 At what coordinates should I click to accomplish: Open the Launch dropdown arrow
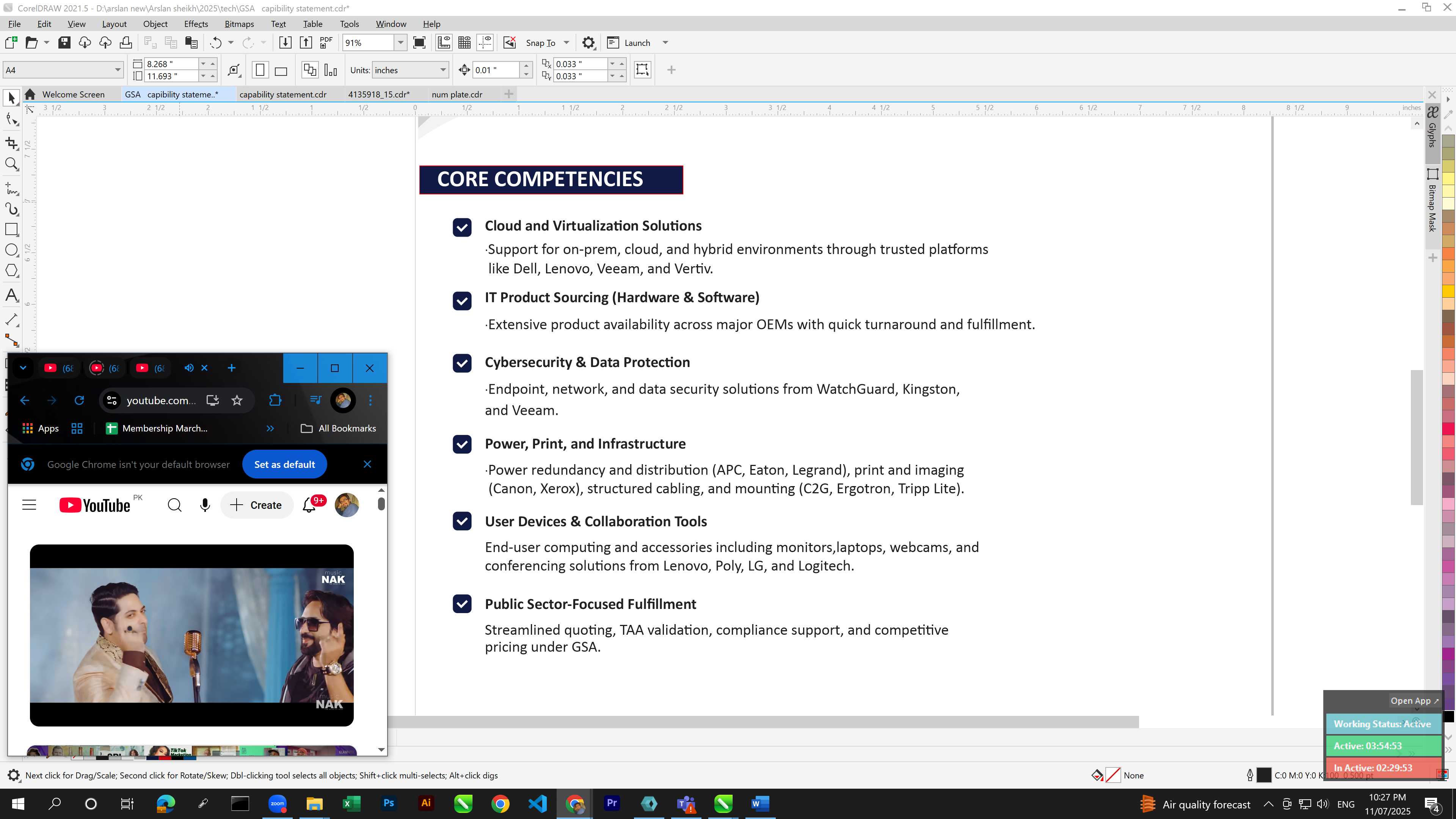665,42
